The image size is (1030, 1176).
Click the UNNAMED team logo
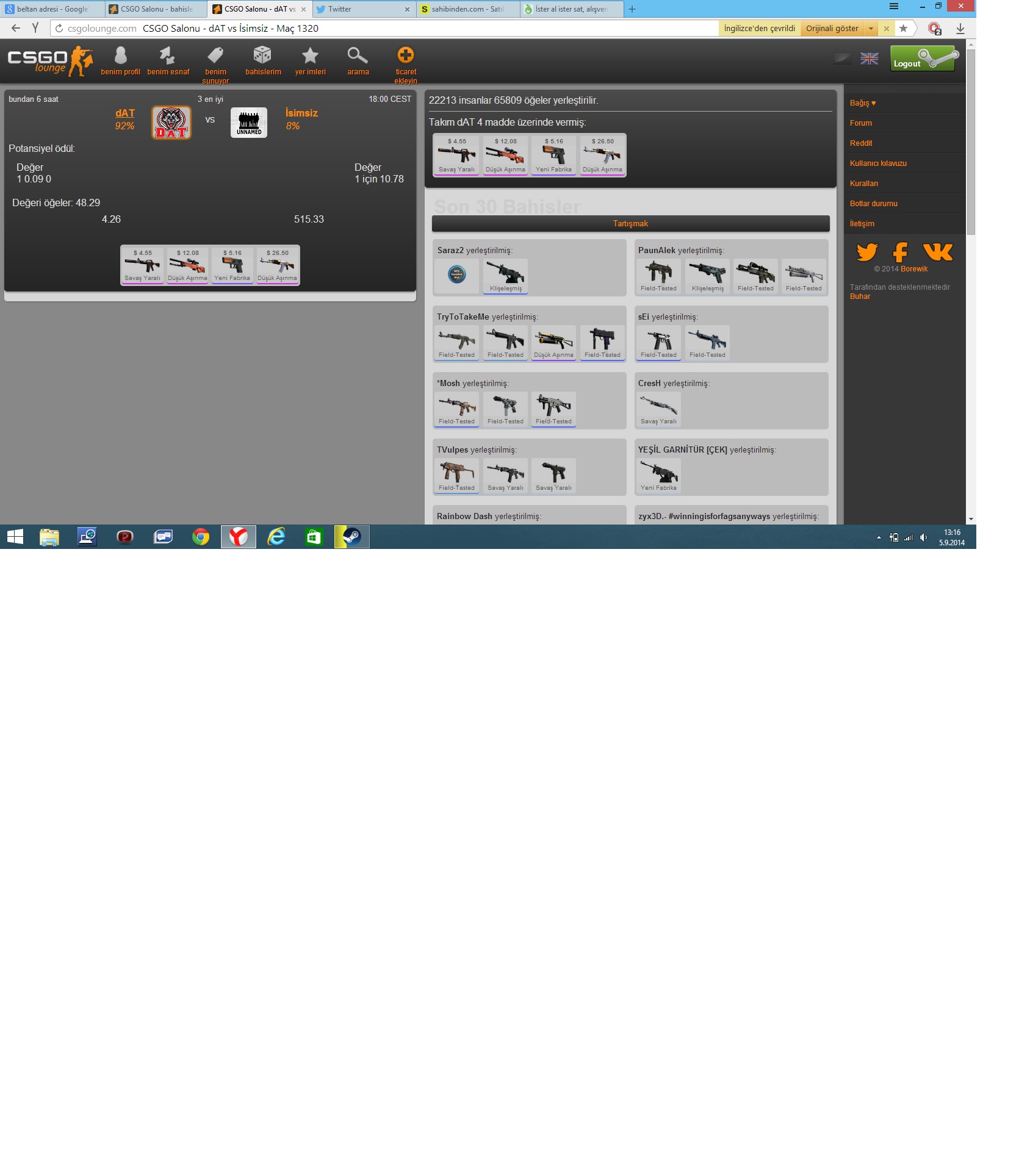[x=248, y=123]
